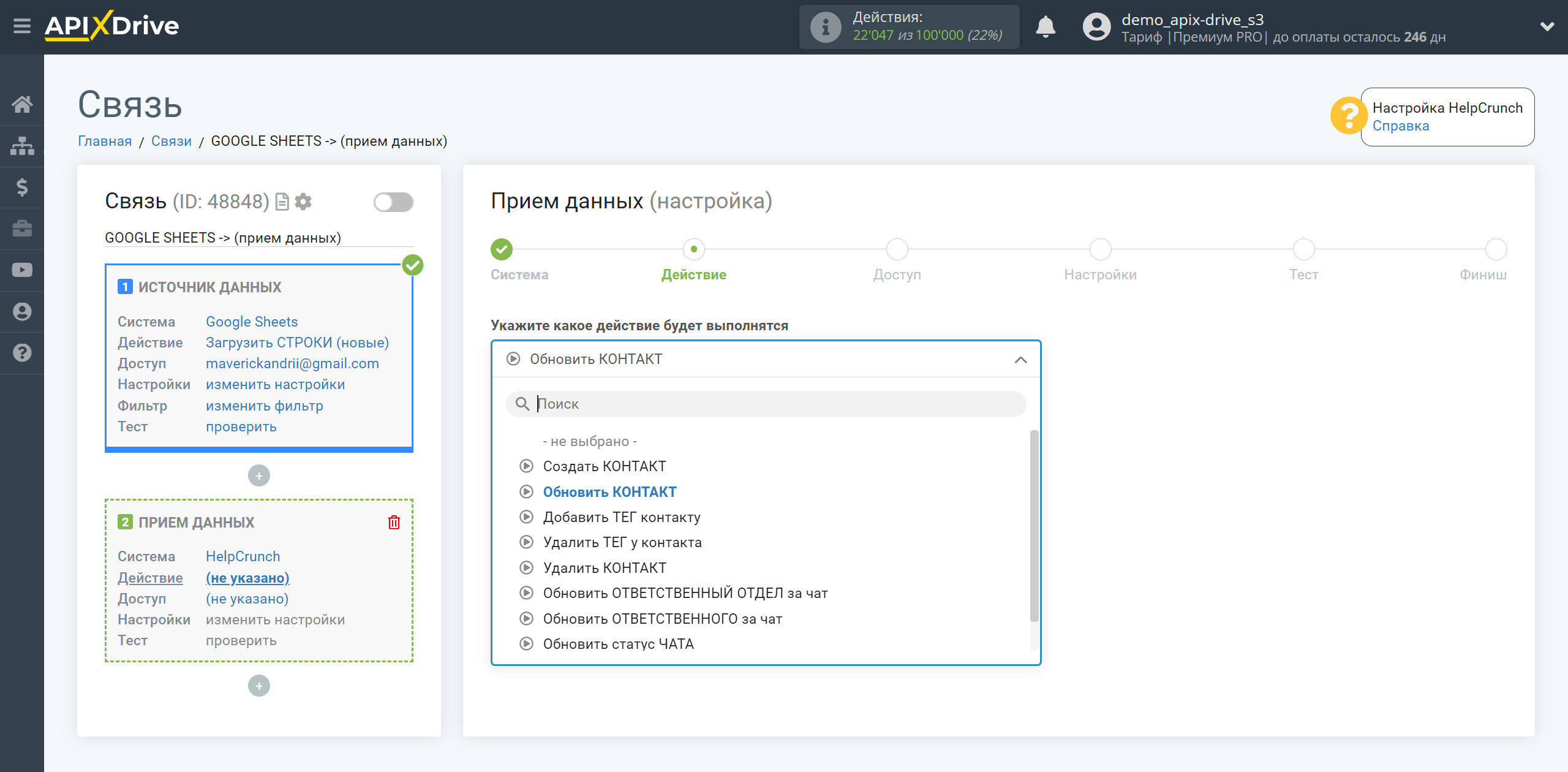This screenshot has width=1568, height=772.
Task: Go to Действие step
Action: pos(693,249)
